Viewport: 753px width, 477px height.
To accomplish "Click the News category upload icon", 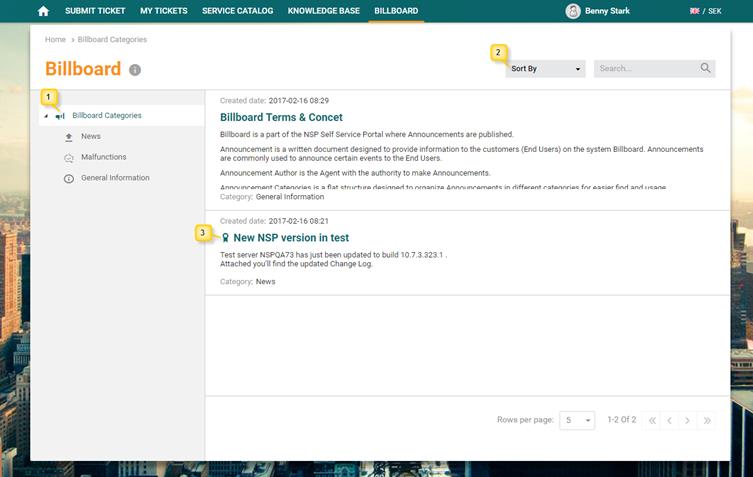I will pyautogui.click(x=69, y=137).
